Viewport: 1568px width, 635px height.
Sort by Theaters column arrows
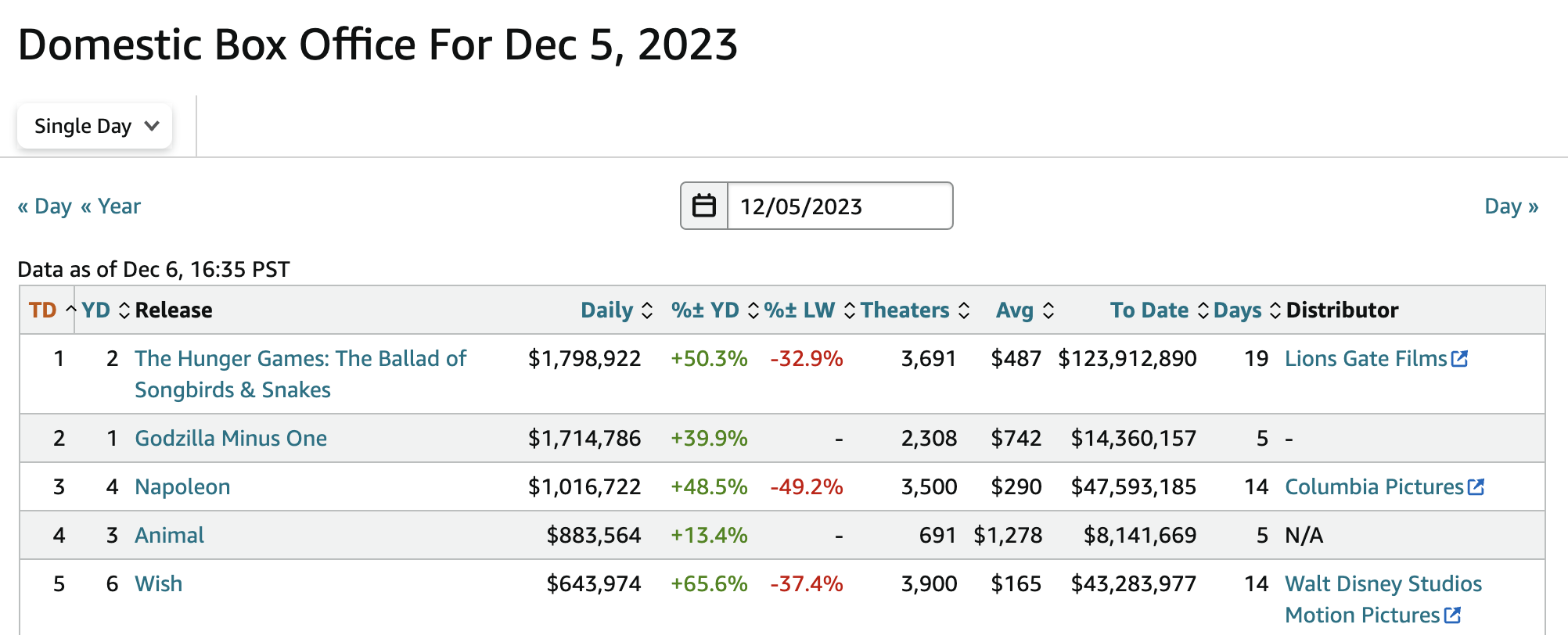tap(964, 310)
